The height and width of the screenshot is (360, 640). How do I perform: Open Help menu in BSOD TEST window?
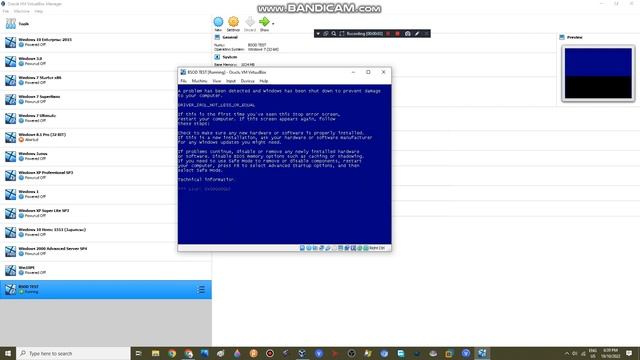264,81
